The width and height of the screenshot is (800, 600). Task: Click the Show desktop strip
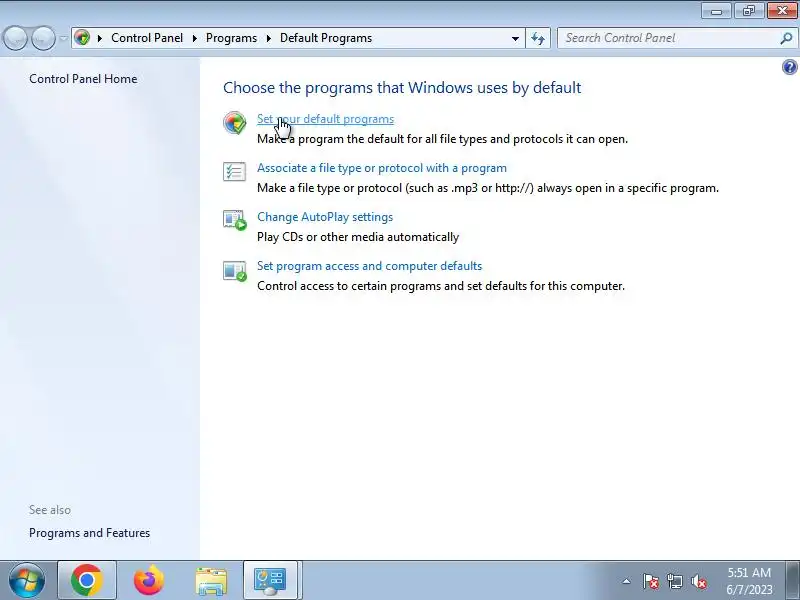click(793, 580)
